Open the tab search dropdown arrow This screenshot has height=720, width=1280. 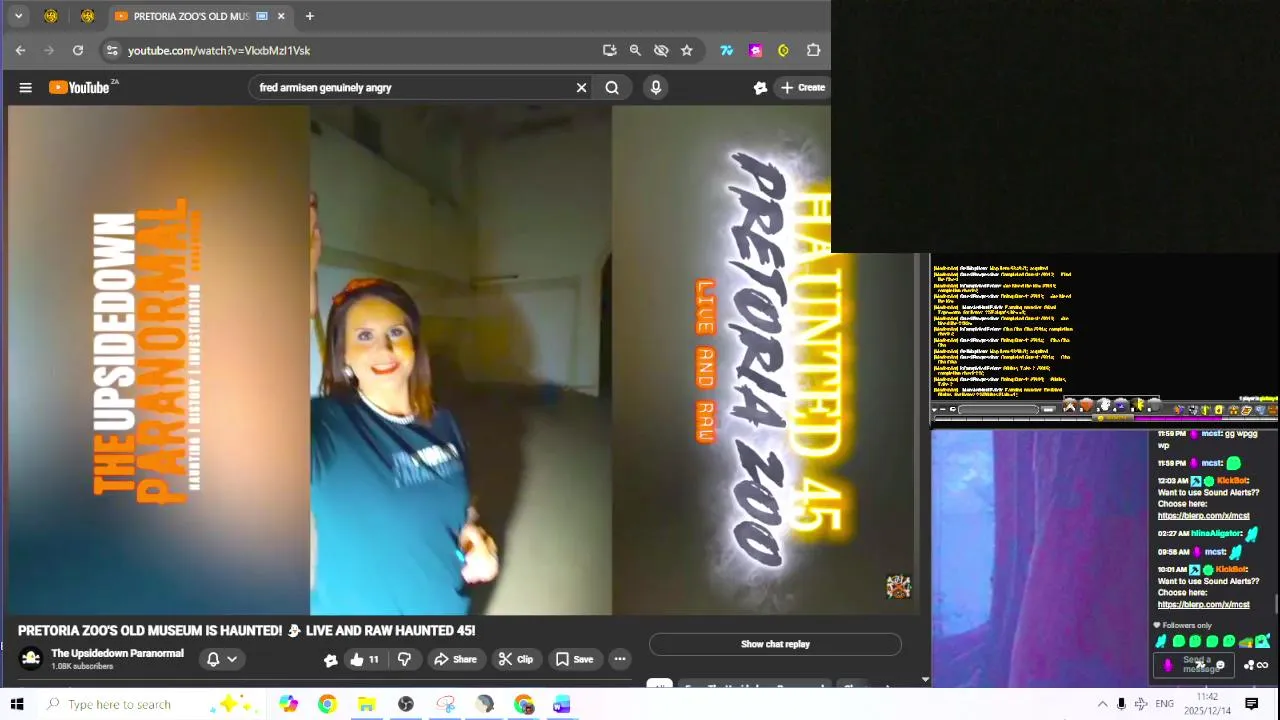[x=18, y=16]
